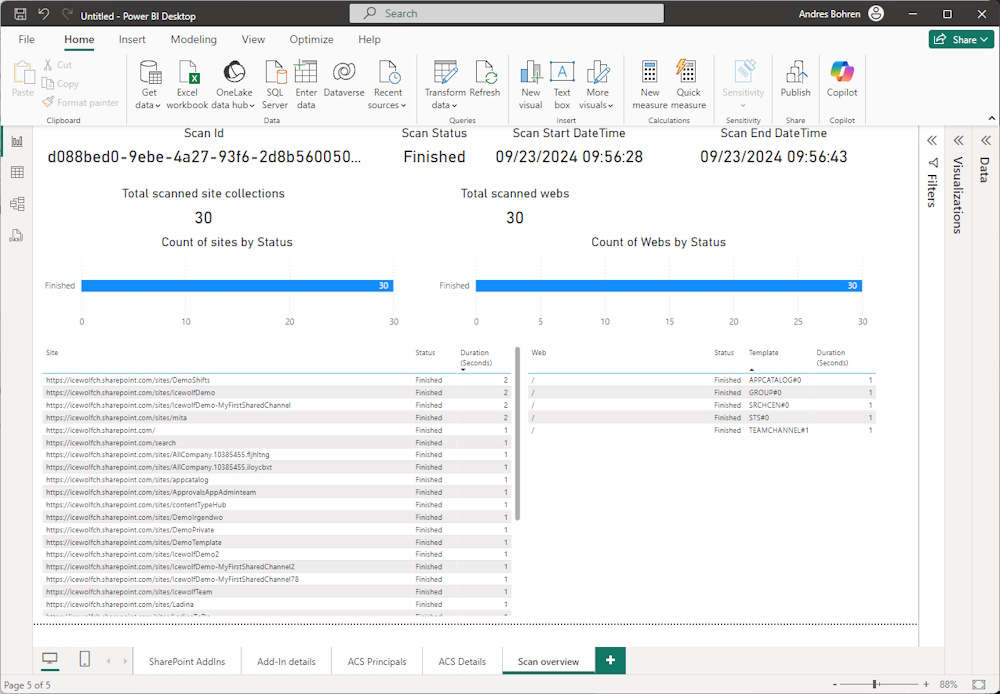1000x694 pixels.
Task: Create a New measure
Action: (x=650, y=85)
